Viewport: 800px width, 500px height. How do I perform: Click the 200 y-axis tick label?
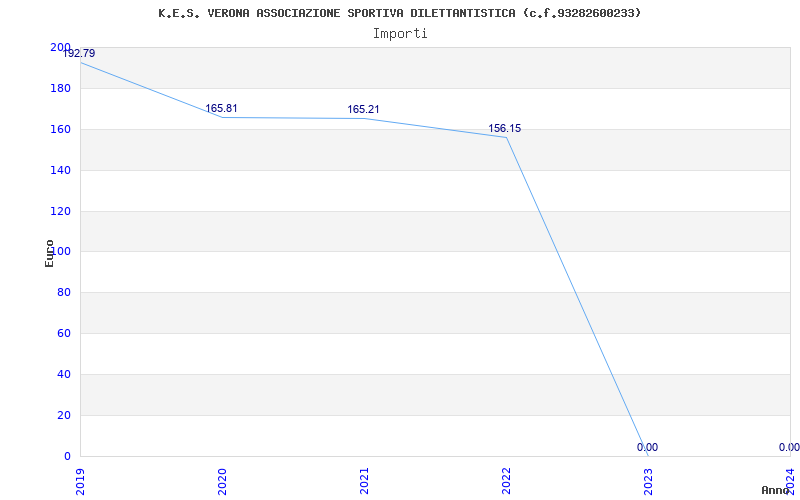(x=60, y=47)
